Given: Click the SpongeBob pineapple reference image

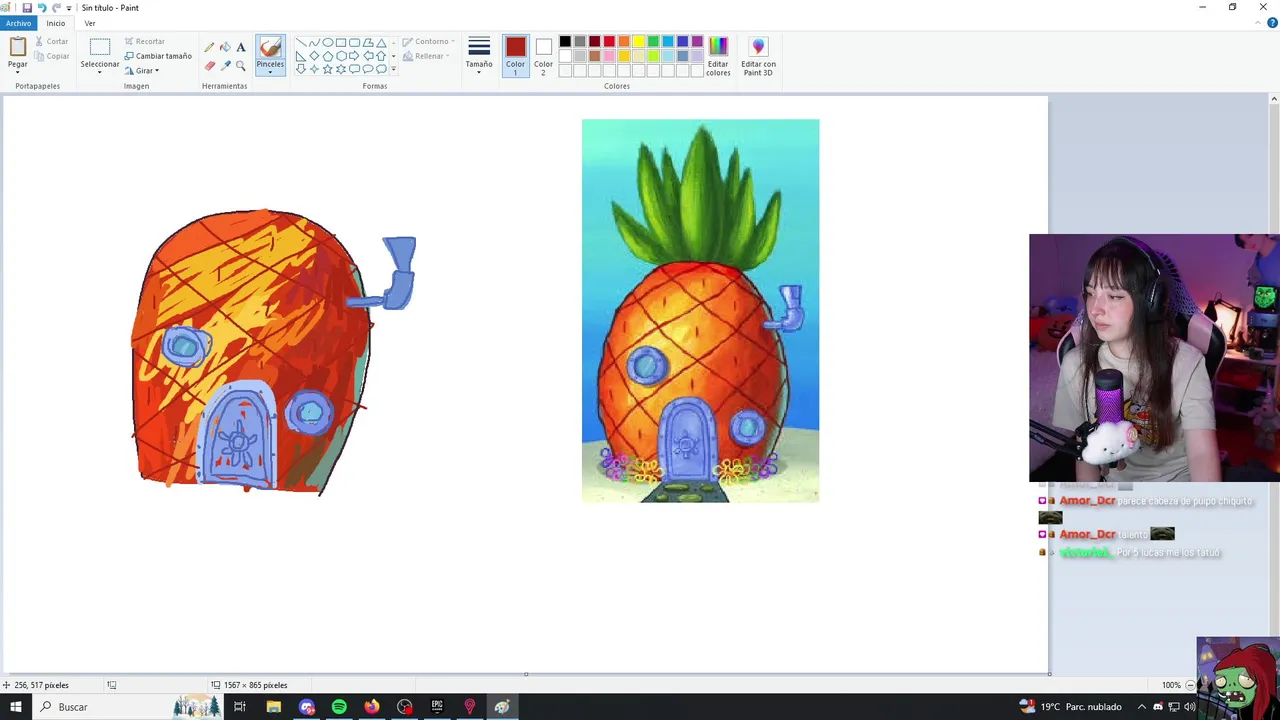Looking at the screenshot, I should tap(700, 310).
